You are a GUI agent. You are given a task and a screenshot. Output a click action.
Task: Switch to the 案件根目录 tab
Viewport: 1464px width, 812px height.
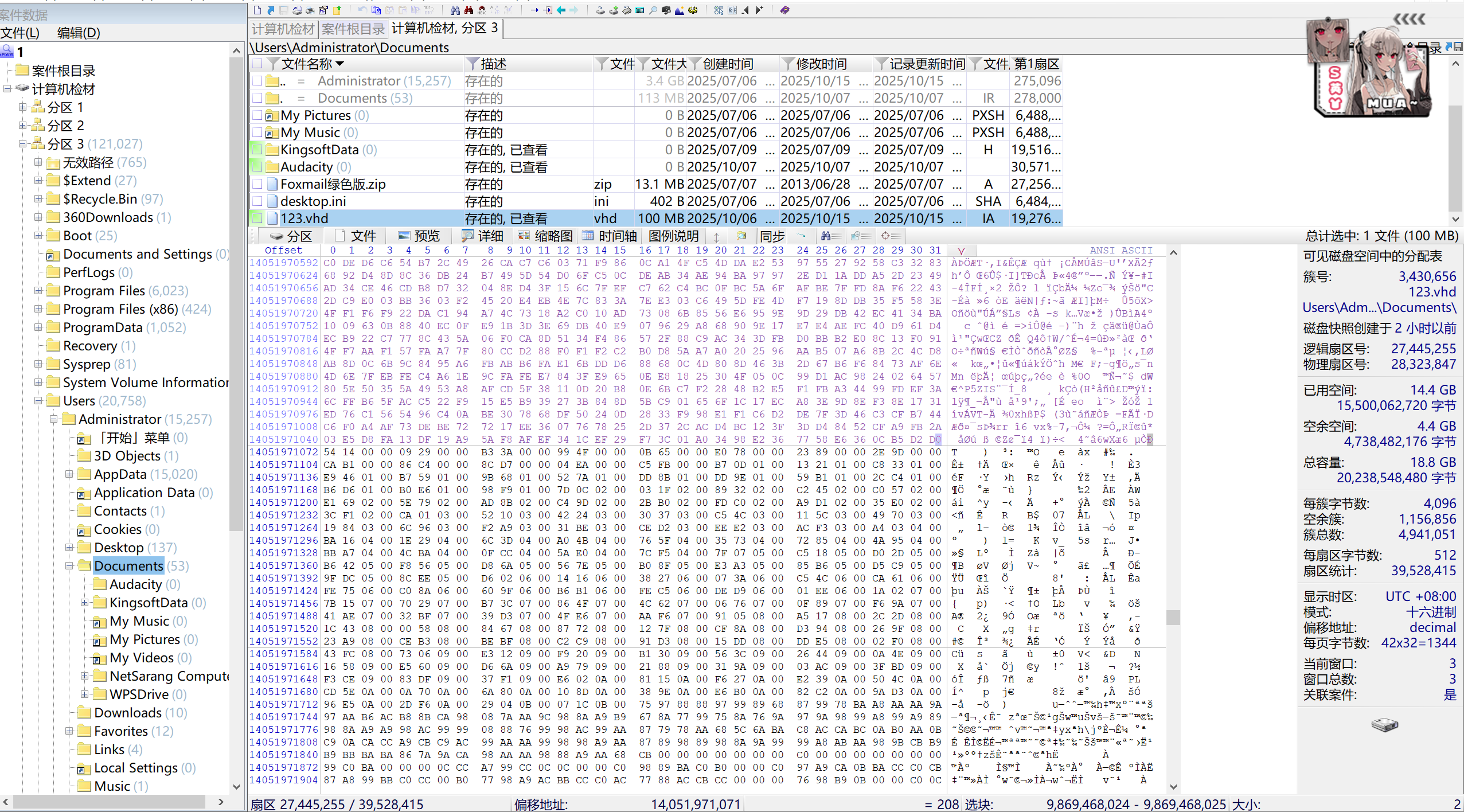[353, 29]
